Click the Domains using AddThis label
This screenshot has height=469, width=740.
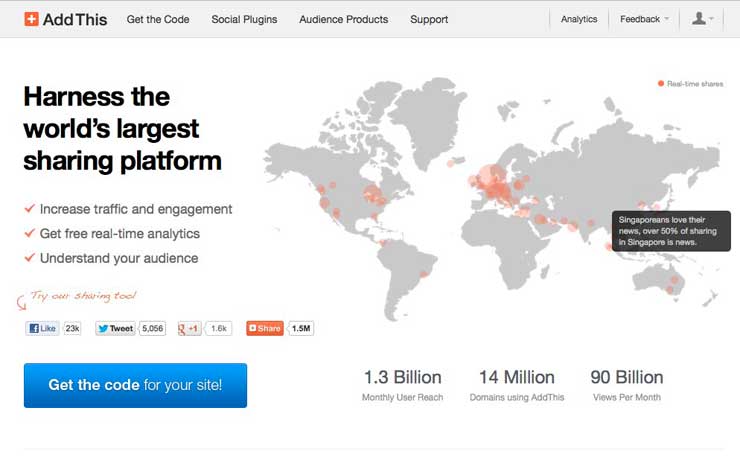click(517, 397)
